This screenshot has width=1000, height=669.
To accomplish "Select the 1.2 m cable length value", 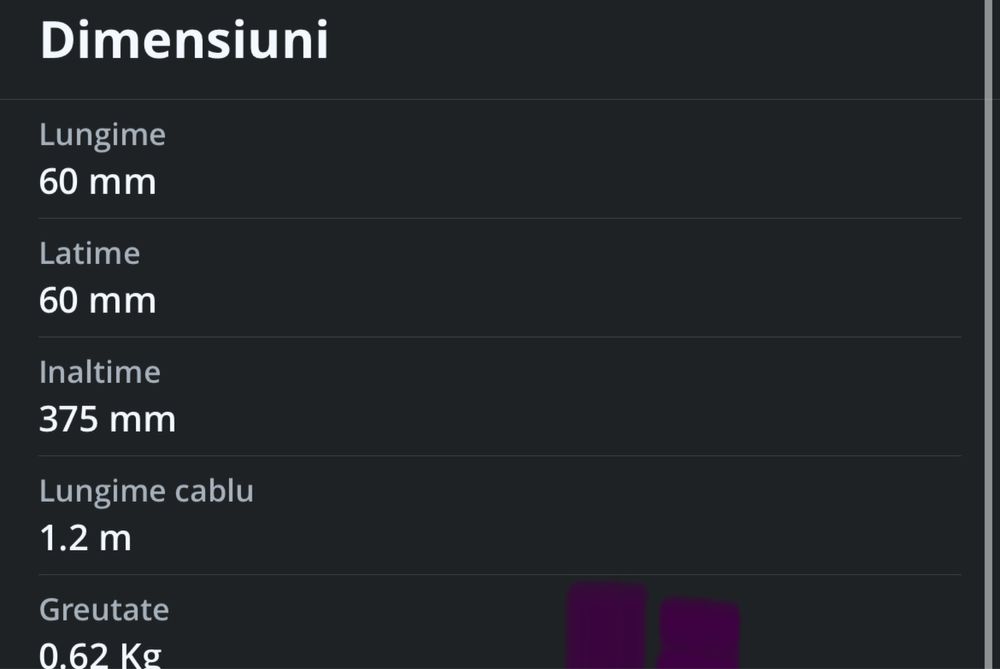I will tap(85, 538).
